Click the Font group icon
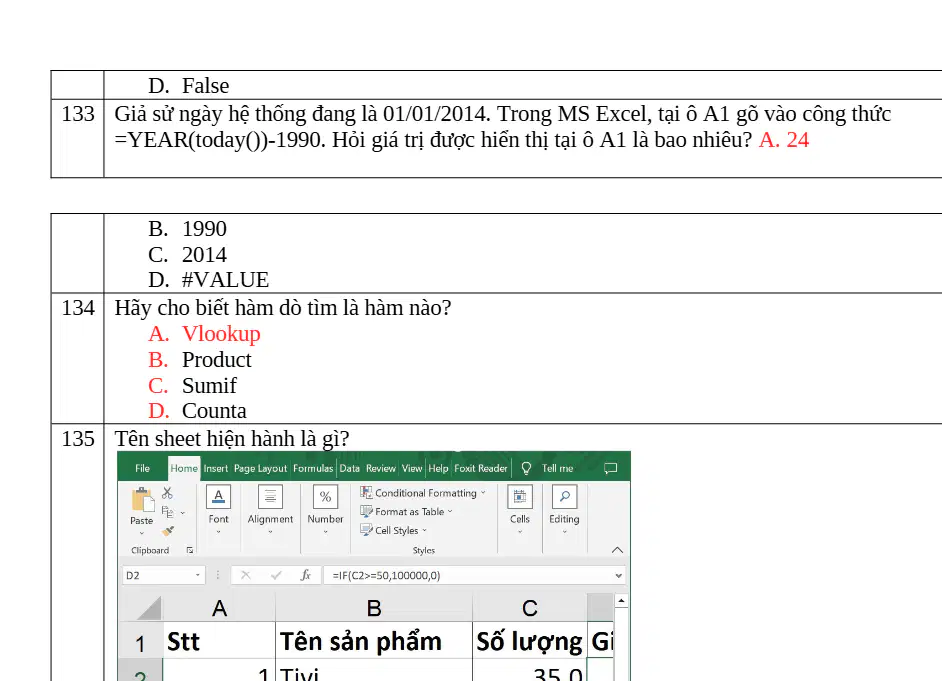The image size is (942, 681). 218,497
